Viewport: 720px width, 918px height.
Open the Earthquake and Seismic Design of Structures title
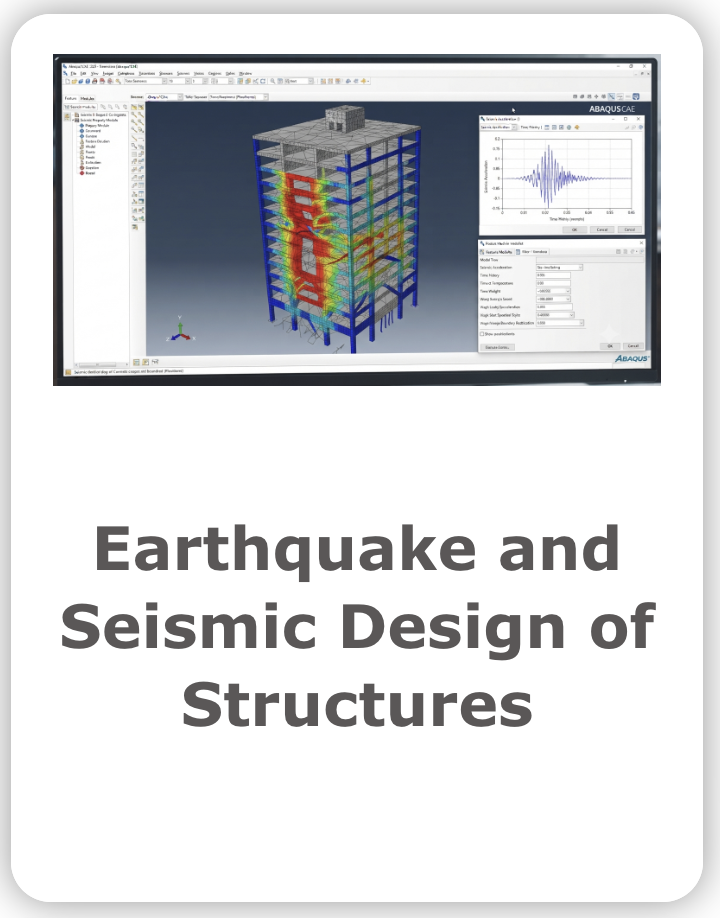pos(358,625)
